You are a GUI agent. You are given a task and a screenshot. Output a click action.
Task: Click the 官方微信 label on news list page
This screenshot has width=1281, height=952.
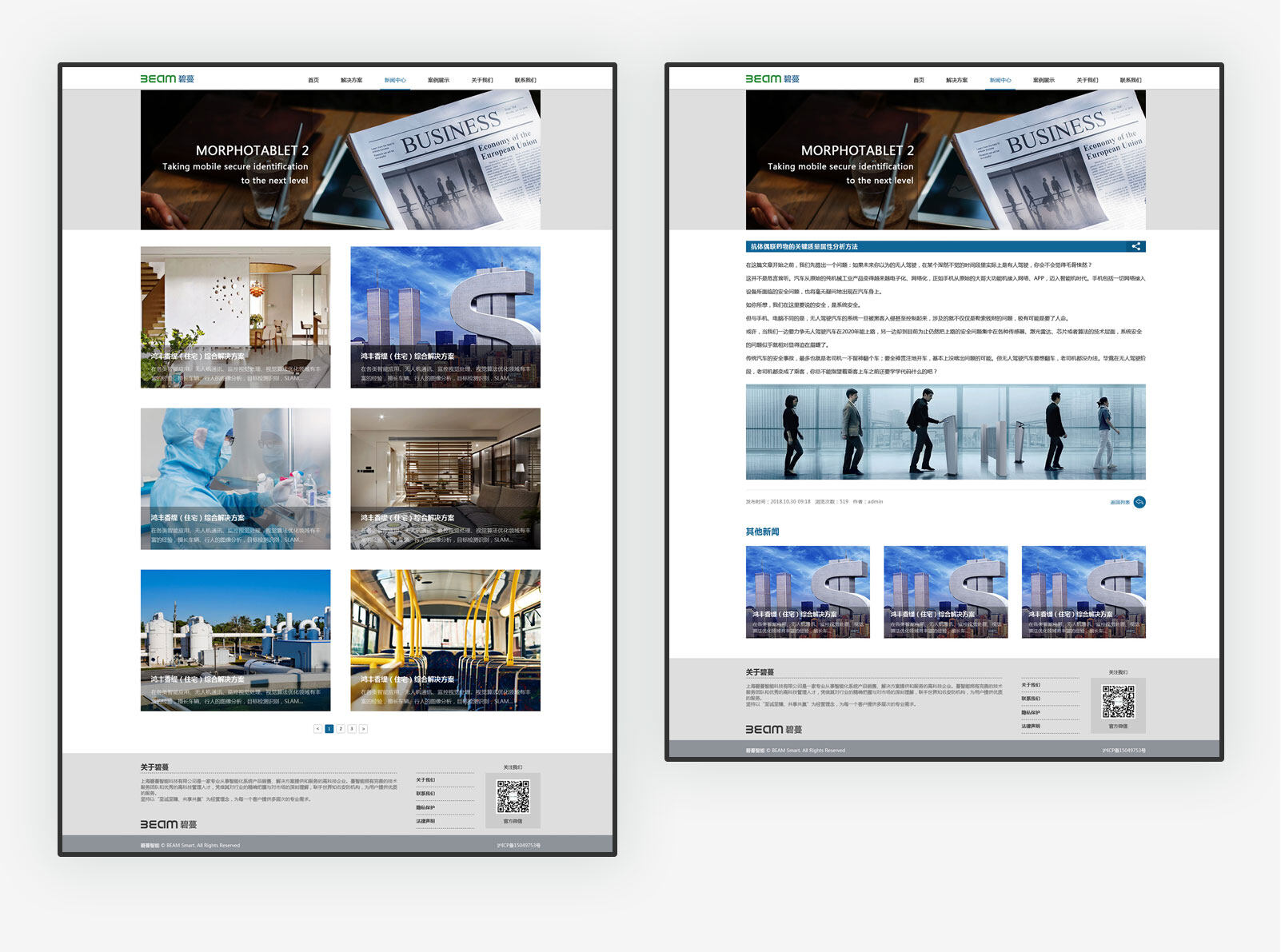point(513,821)
